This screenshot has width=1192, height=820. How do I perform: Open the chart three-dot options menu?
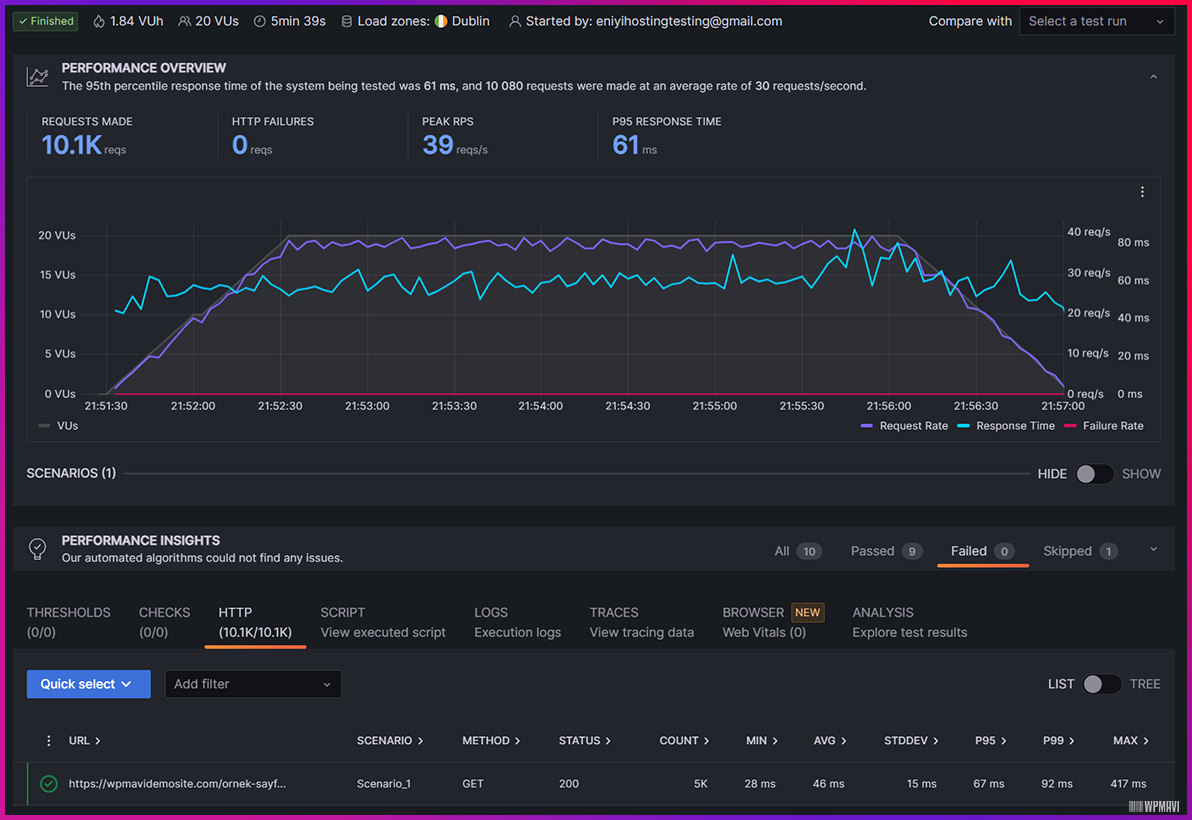1142,192
